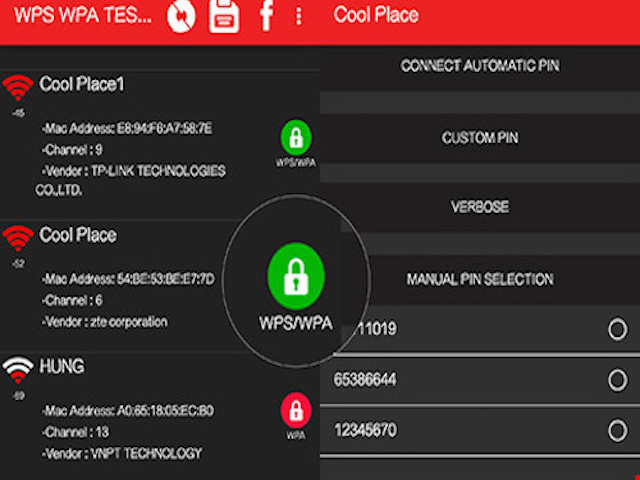640x480 pixels.
Task: Select radio button for PIN 12345670
Action: click(618, 431)
